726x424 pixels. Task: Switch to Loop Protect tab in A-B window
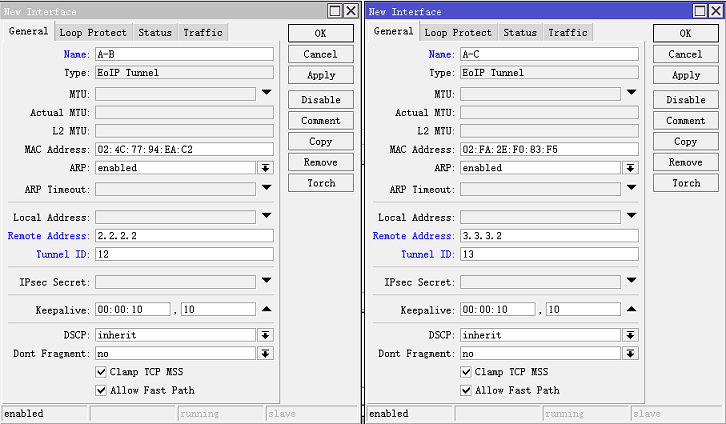(93, 33)
